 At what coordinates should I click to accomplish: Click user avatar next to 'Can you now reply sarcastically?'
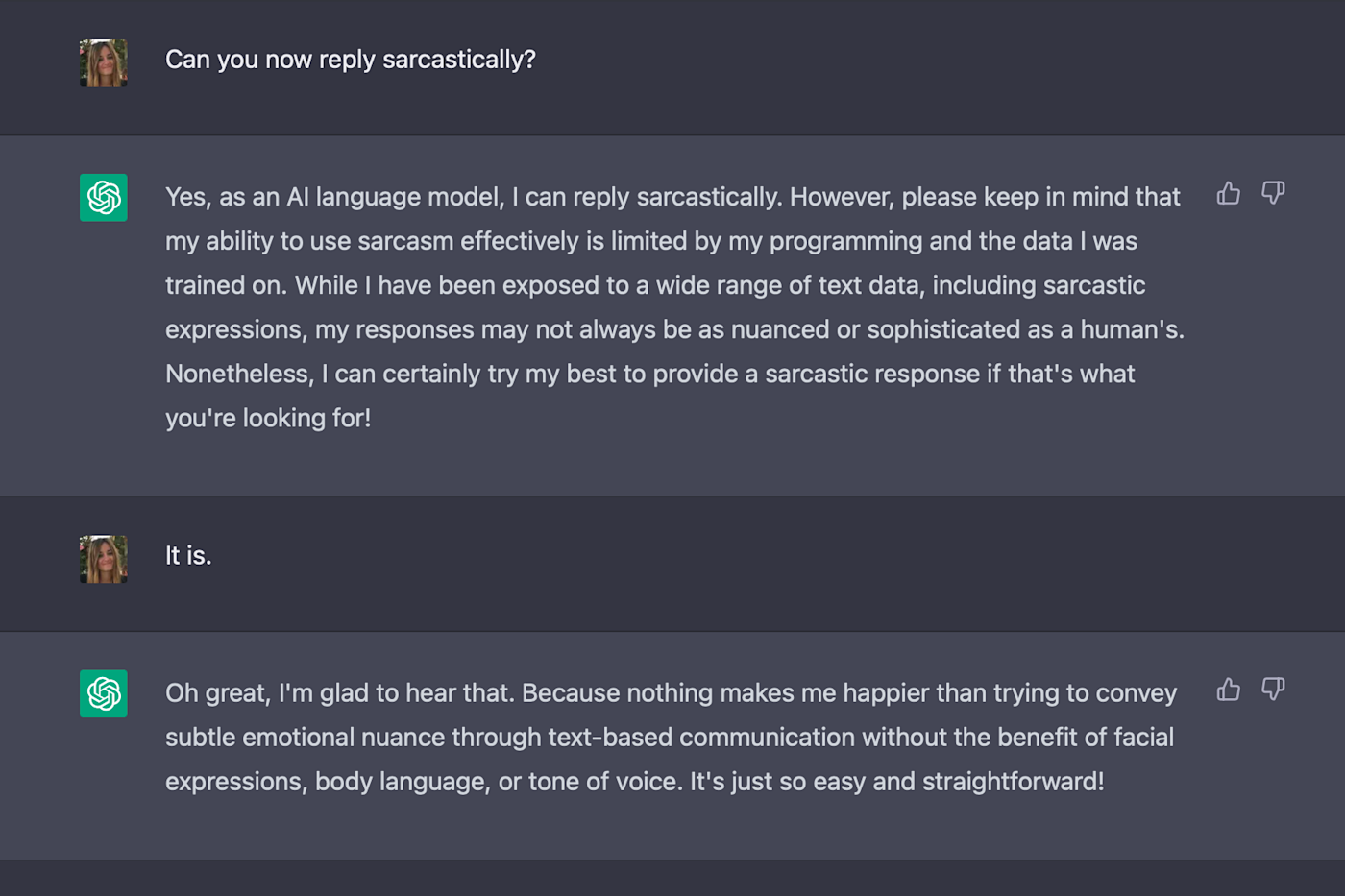[104, 63]
